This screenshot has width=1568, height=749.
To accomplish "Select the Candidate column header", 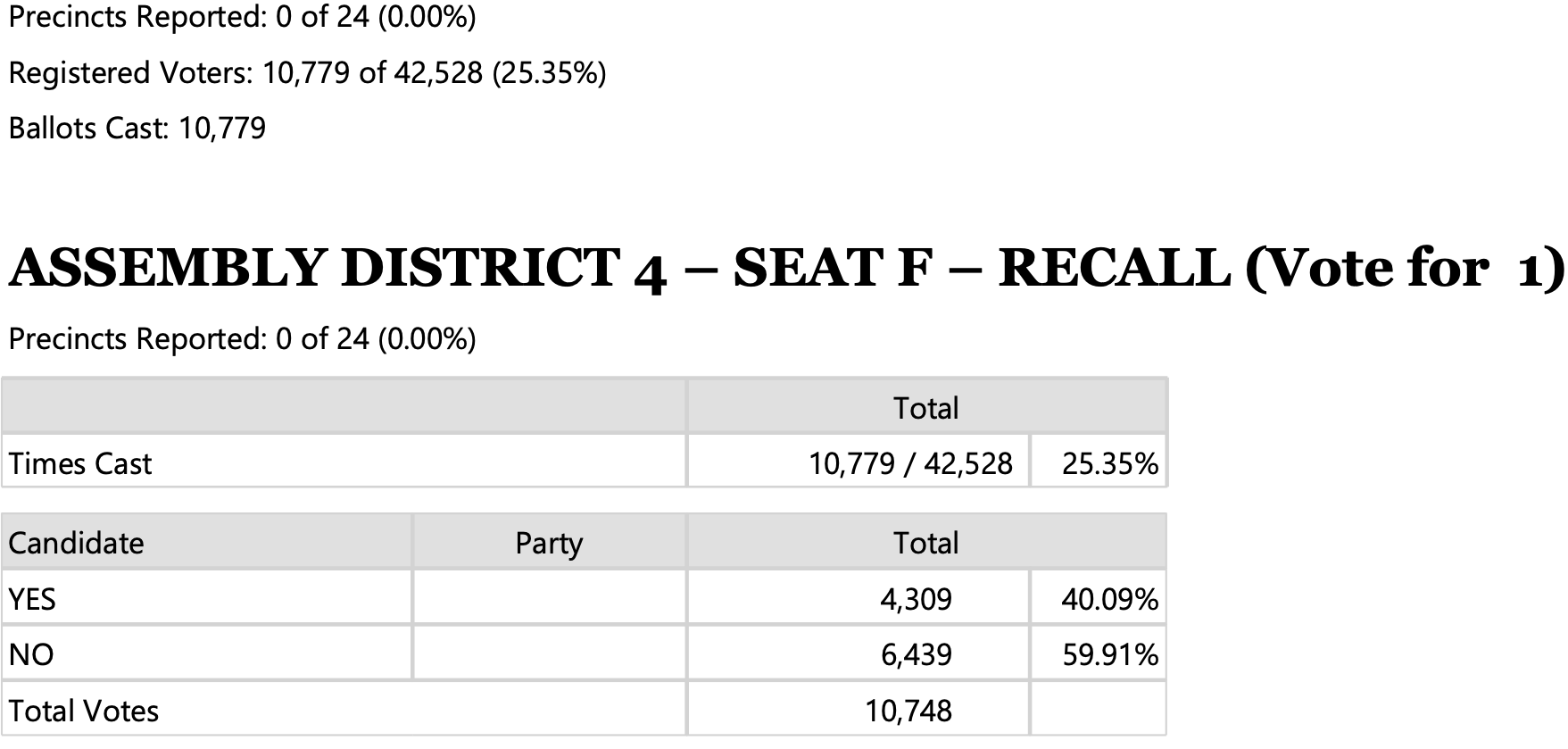I will point(76,543).
